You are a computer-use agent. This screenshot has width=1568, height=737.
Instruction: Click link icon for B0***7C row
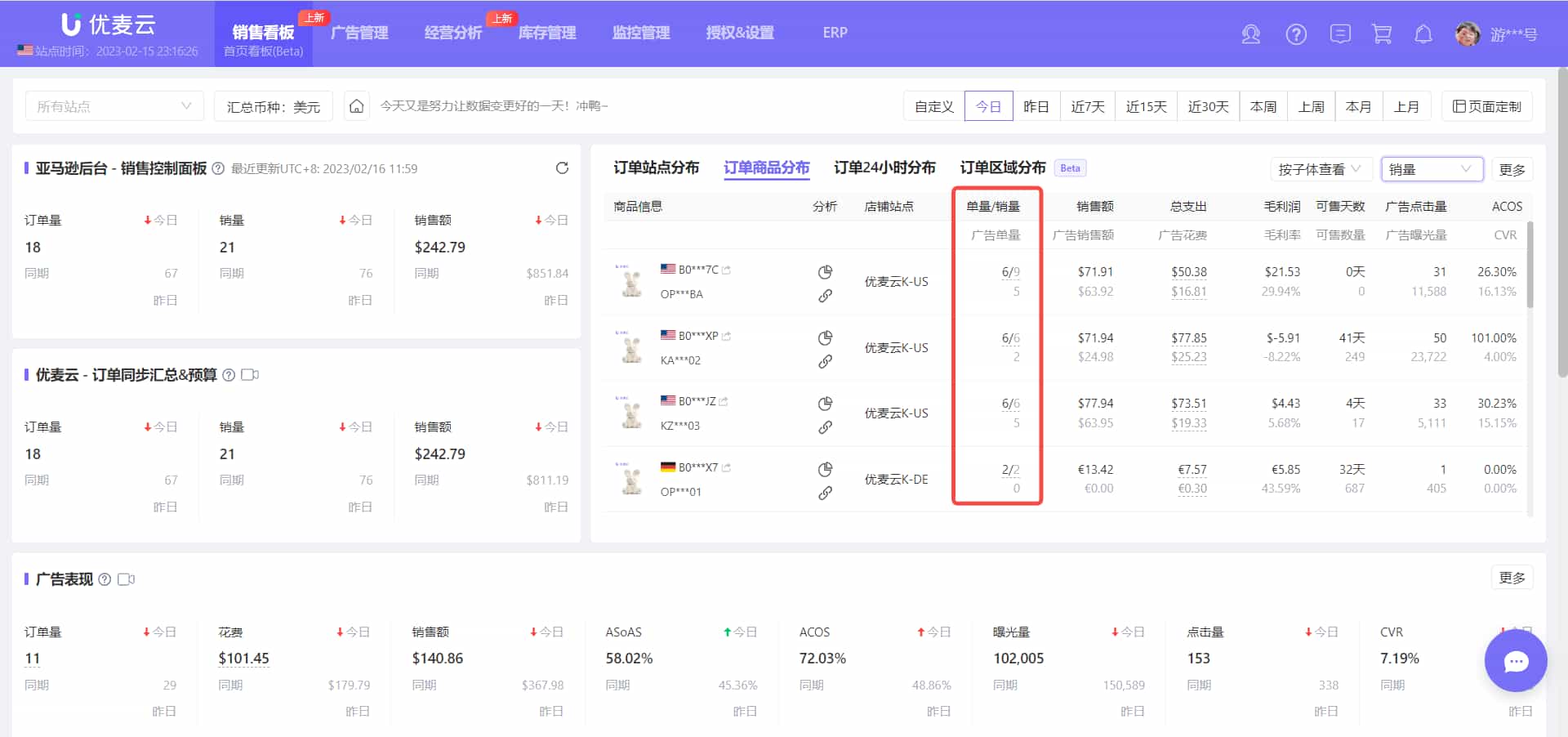click(x=825, y=296)
